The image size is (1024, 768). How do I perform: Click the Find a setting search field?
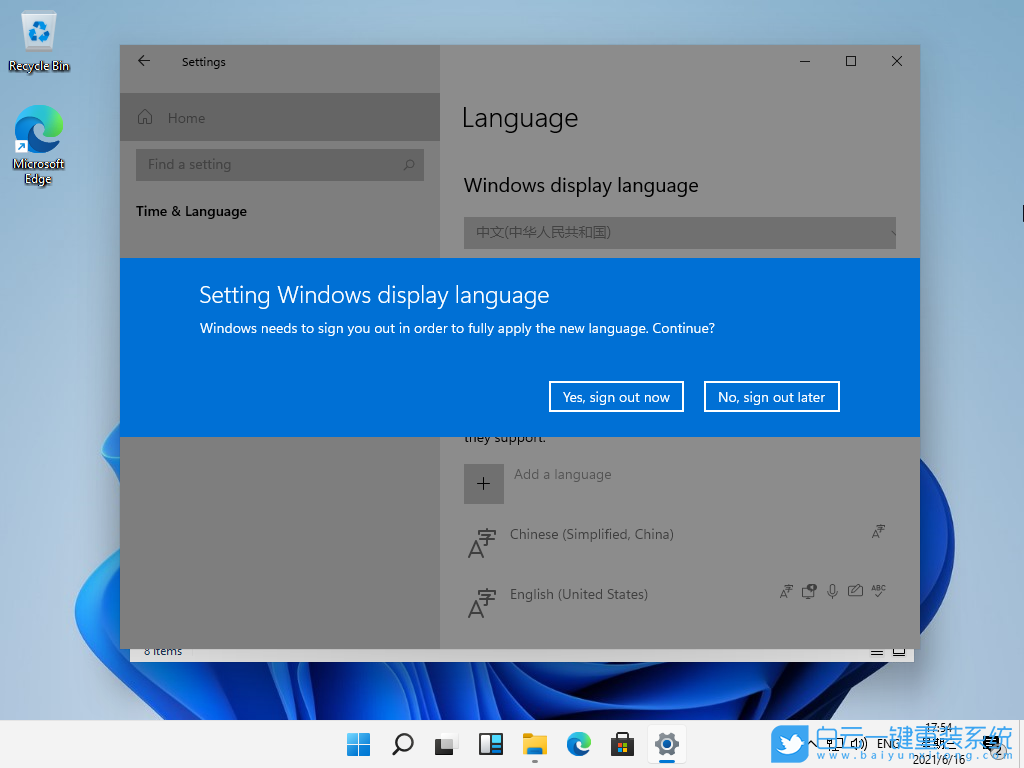(279, 164)
